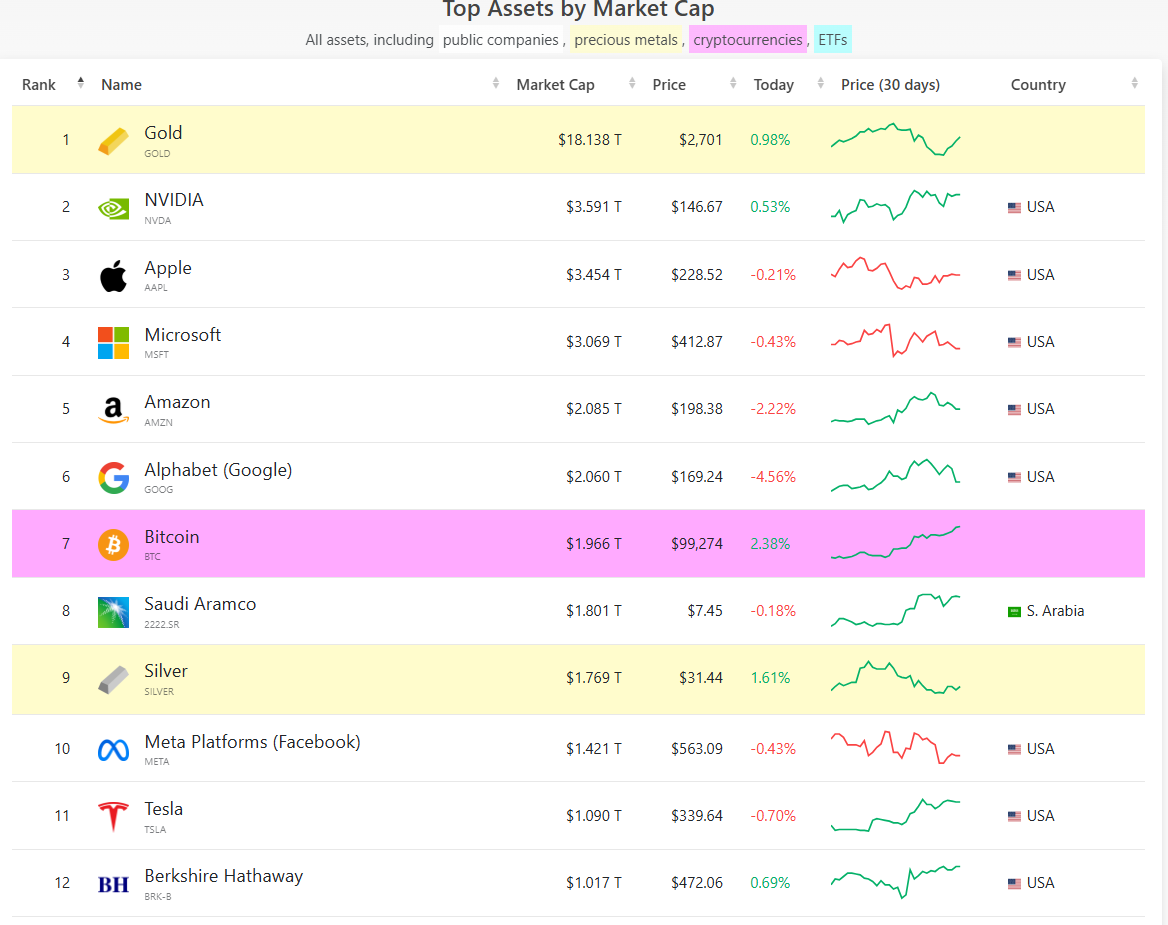
Task: Click the USA flag in NVIDIA row
Action: [1014, 208]
